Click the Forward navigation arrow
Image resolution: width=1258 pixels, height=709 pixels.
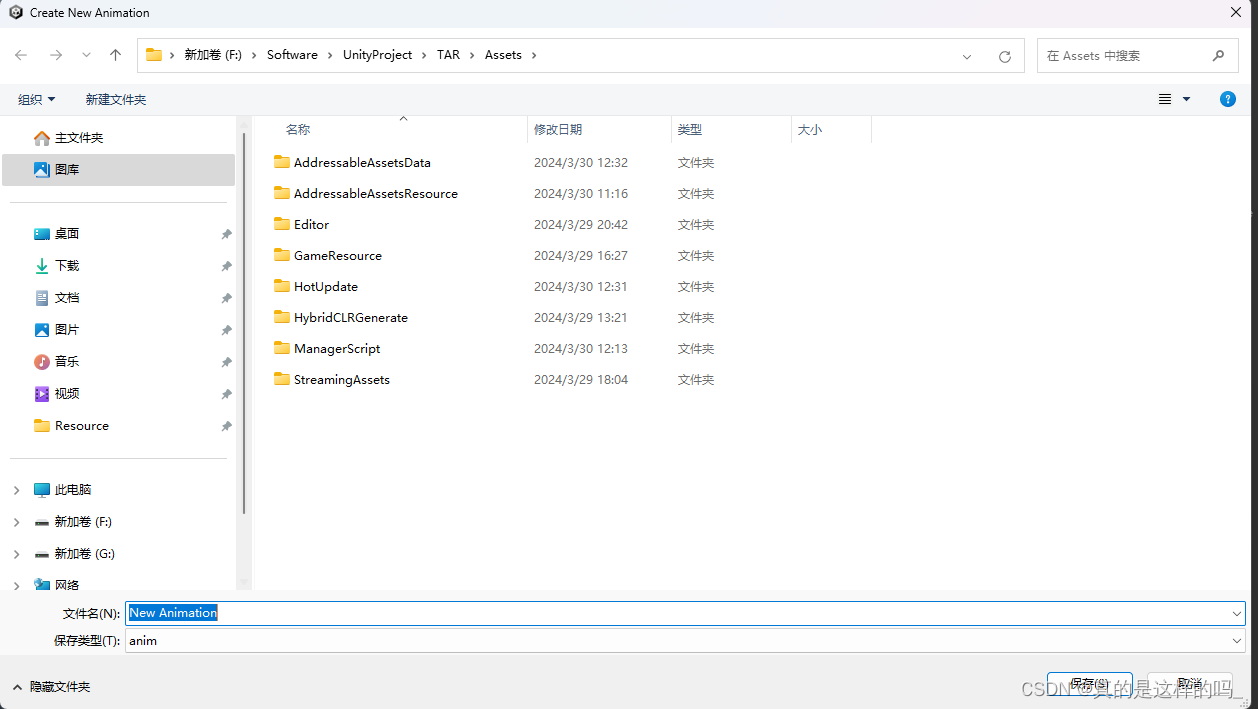coord(56,55)
